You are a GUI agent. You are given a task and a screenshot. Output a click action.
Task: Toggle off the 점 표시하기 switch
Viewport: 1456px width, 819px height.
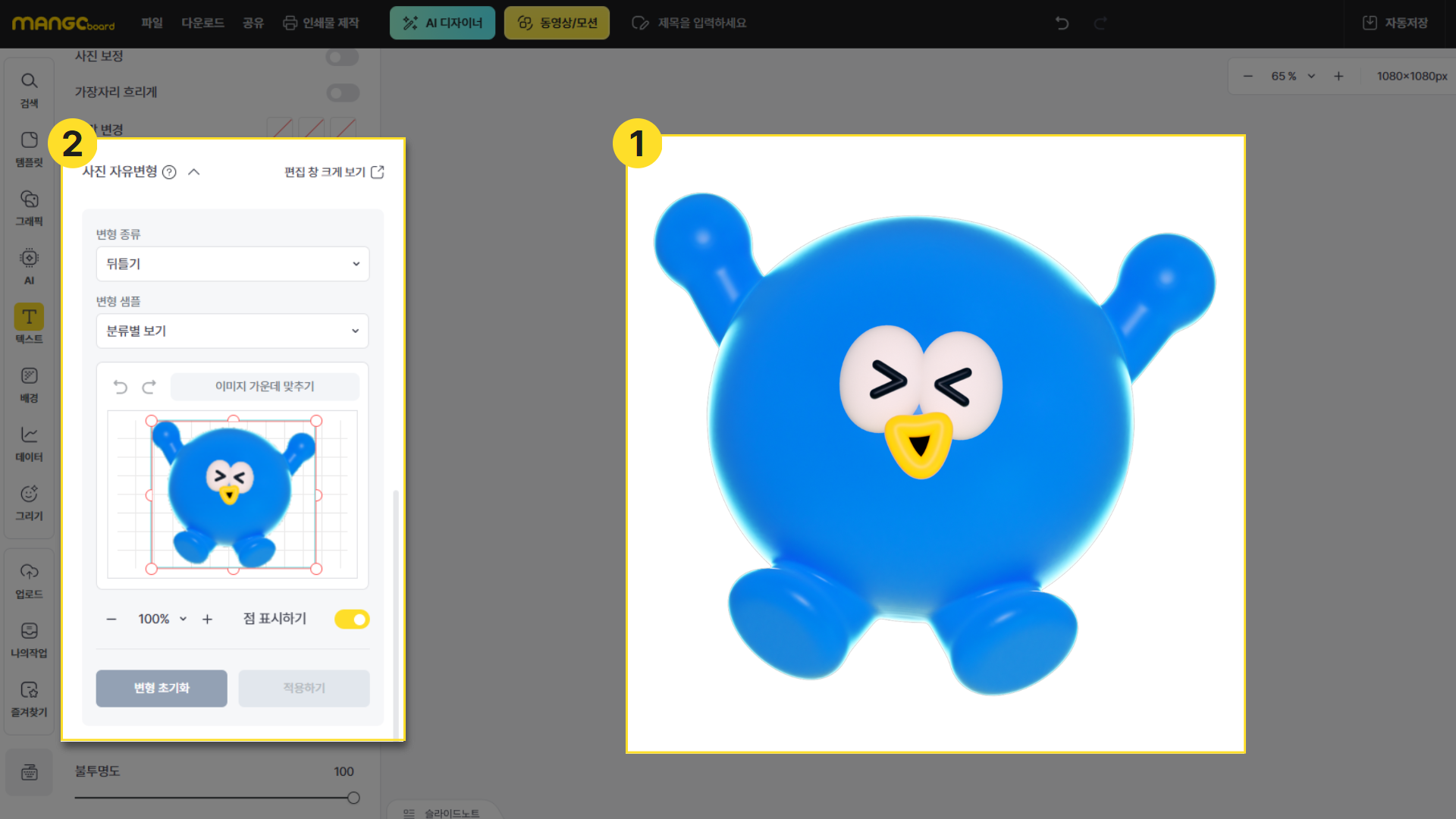point(352,620)
